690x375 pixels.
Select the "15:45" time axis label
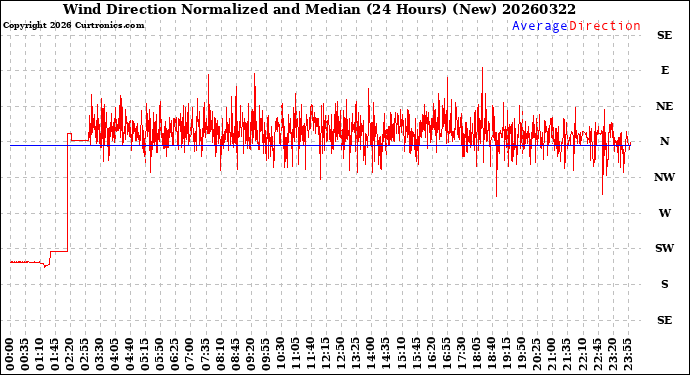tap(415, 354)
